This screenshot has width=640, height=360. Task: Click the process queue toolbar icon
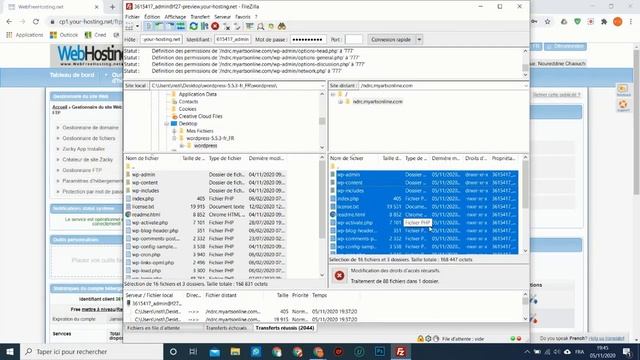point(204,27)
